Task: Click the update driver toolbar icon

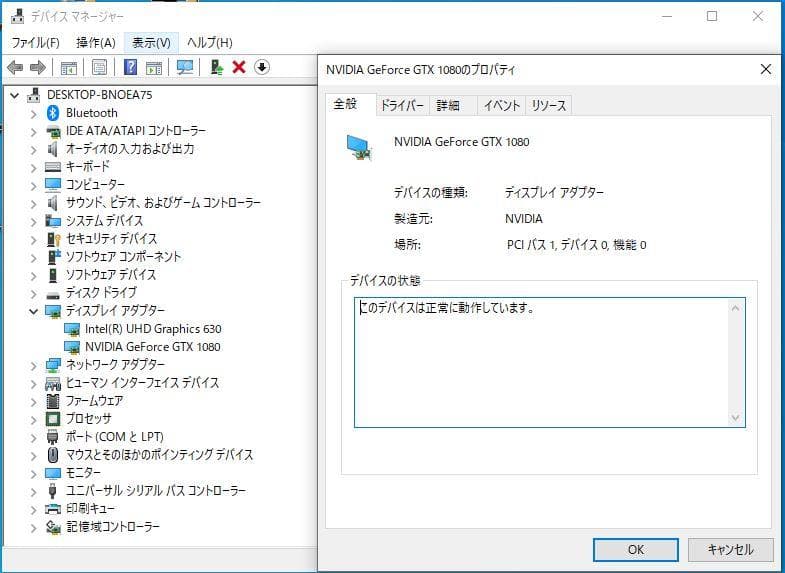Action: 216,67
